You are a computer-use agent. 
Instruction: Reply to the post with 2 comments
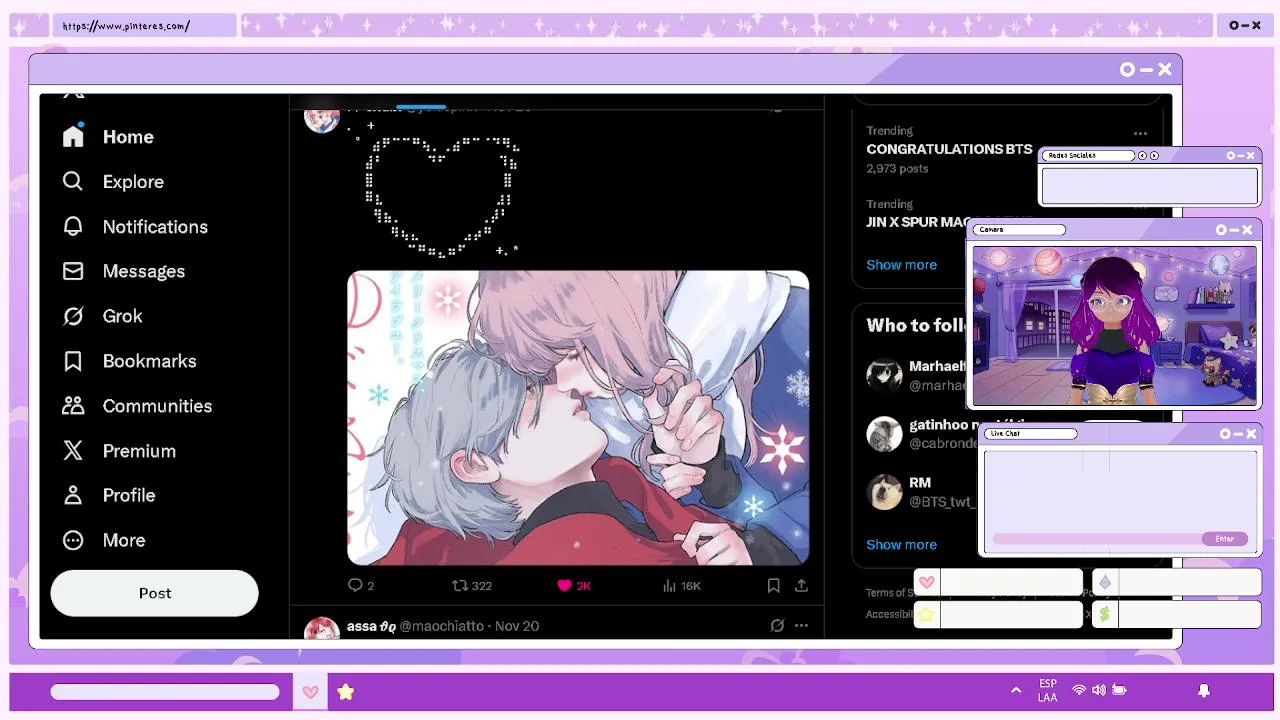click(x=360, y=586)
